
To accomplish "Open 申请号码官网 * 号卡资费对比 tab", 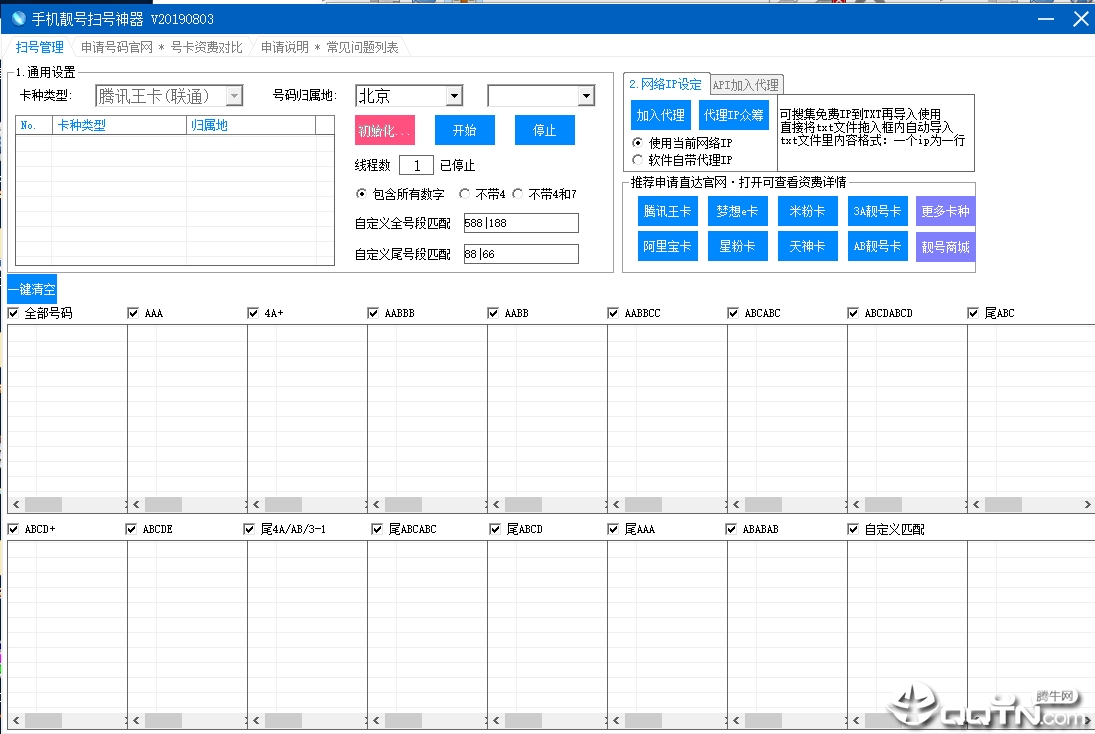I will 161,47.
